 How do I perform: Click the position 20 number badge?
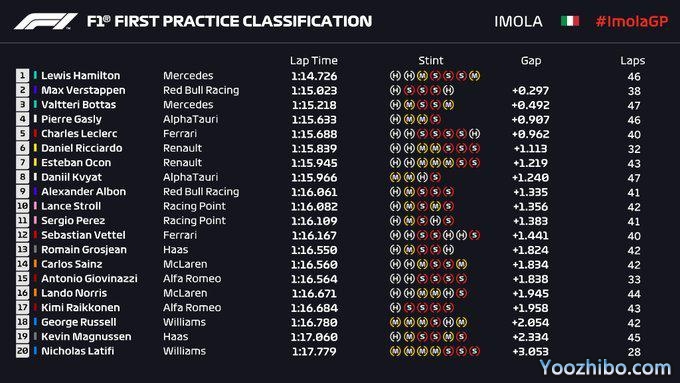[x=23, y=351]
